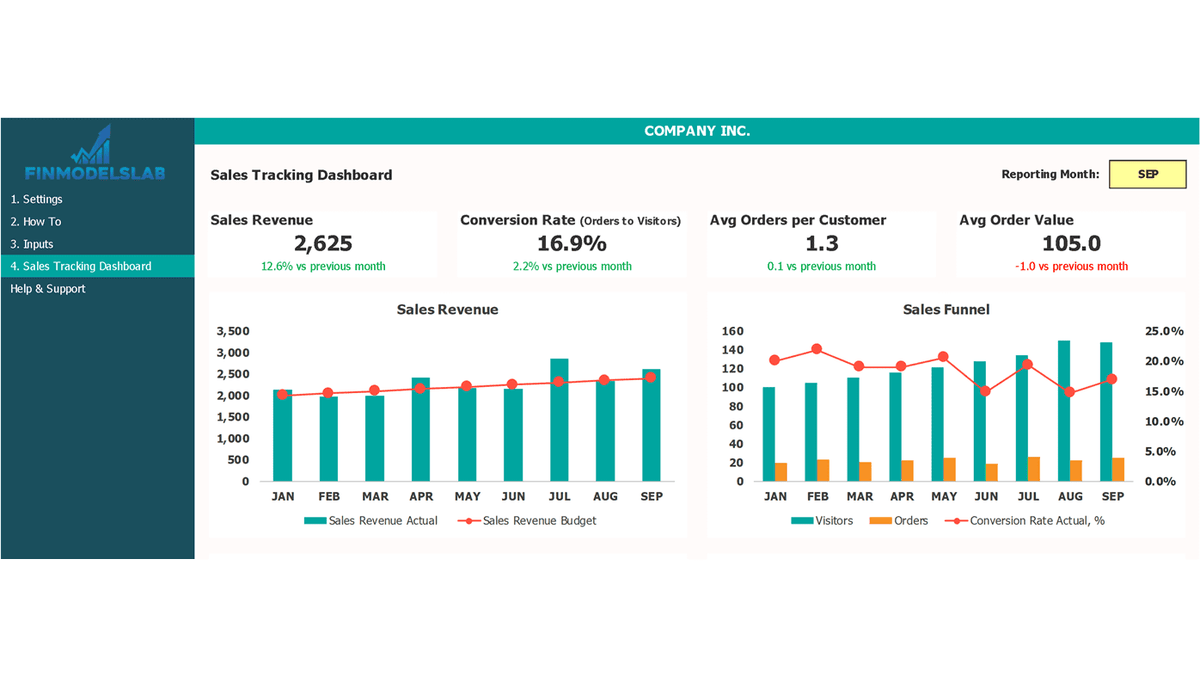The image size is (1200, 676).
Task: Click the Sales Tracking Dashboard heading
Action: click(x=301, y=175)
